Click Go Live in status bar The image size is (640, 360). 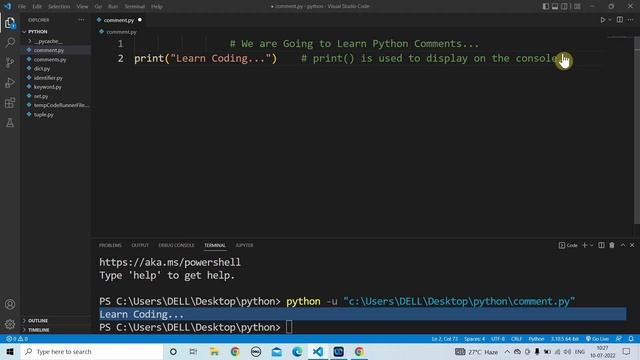pyautogui.click(x=598, y=339)
